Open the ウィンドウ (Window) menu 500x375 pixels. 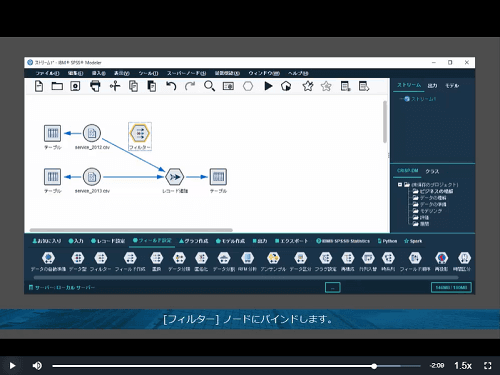coord(264,73)
